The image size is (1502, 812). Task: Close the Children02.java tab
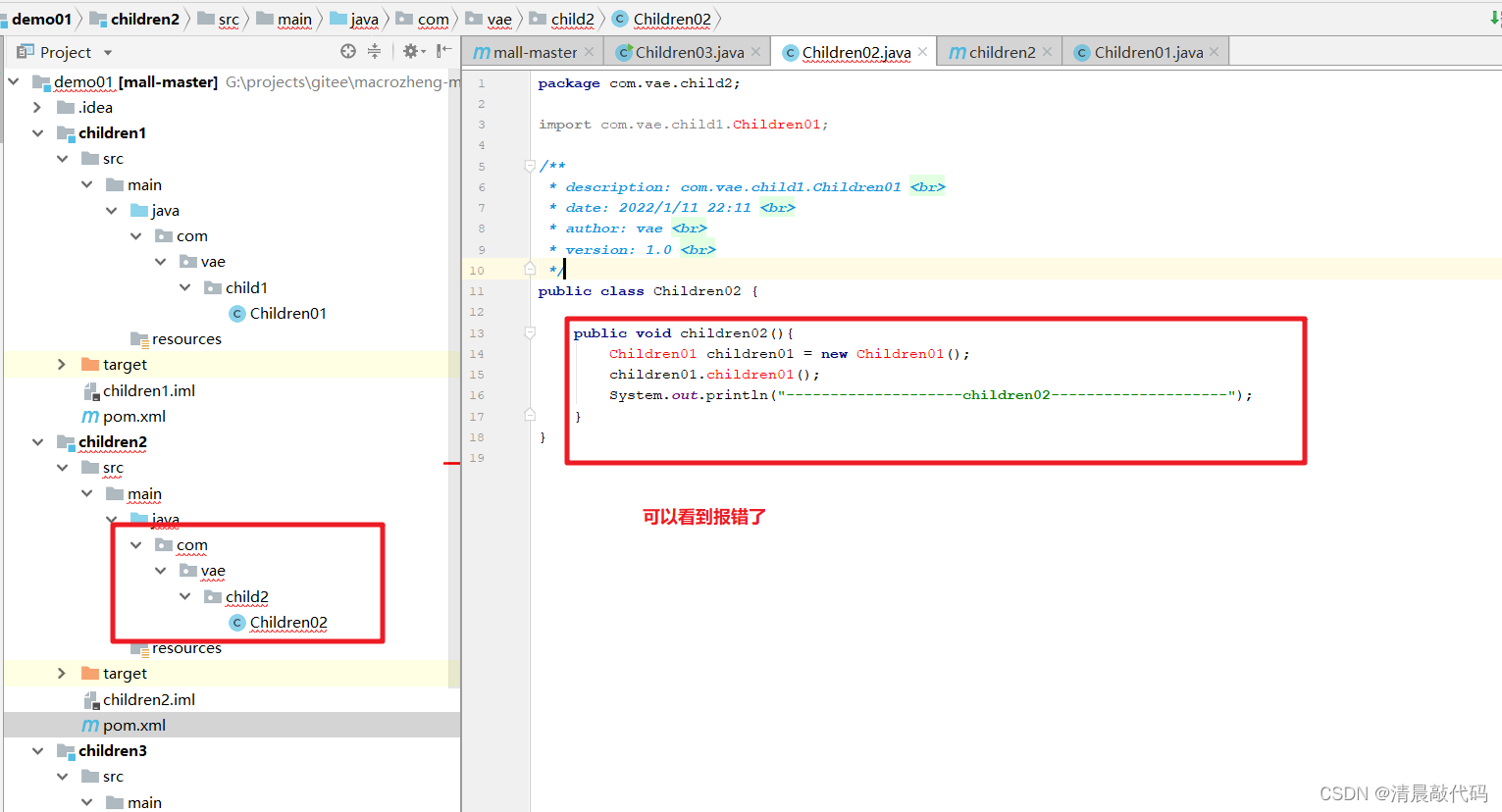point(922,52)
